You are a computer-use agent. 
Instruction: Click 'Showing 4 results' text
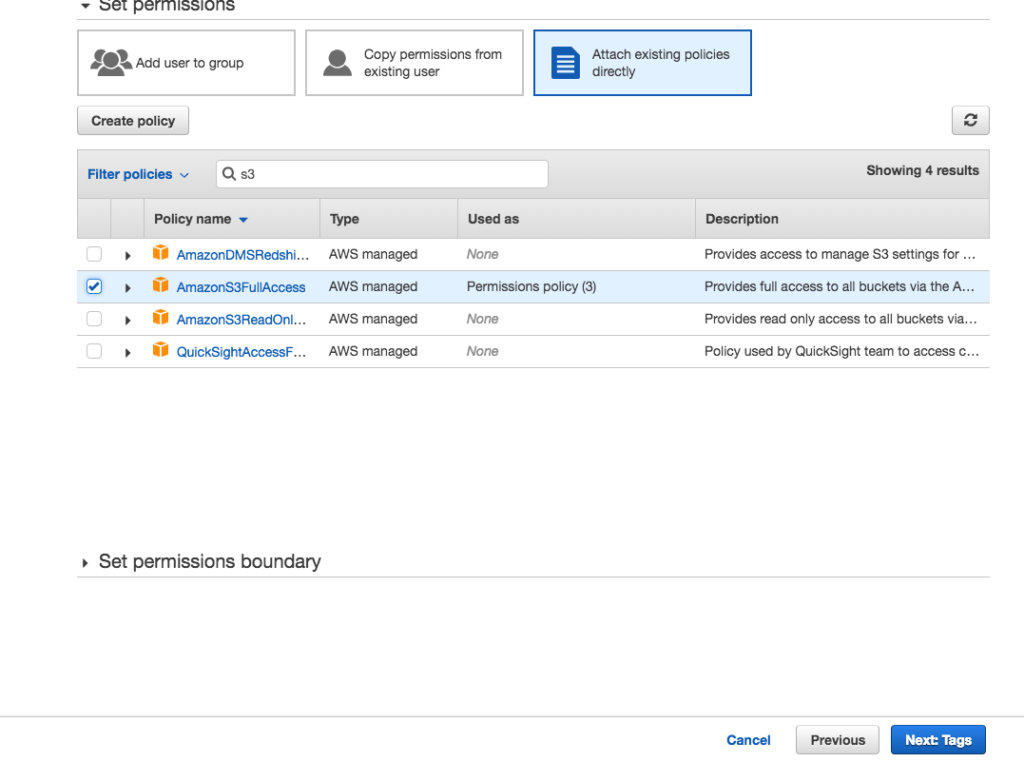[x=922, y=170]
